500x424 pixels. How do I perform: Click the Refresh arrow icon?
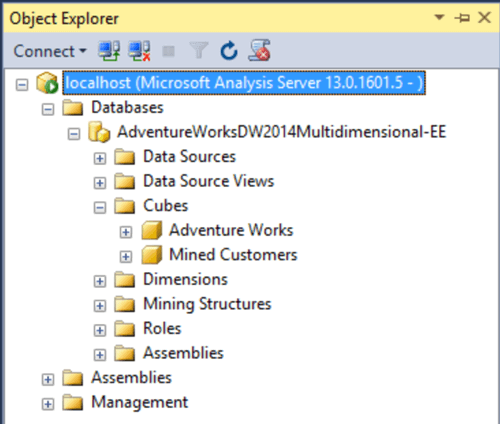229,51
